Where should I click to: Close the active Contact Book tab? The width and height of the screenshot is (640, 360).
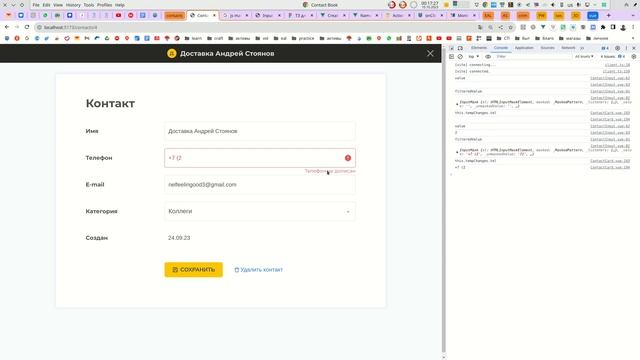(x=214, y=16)
